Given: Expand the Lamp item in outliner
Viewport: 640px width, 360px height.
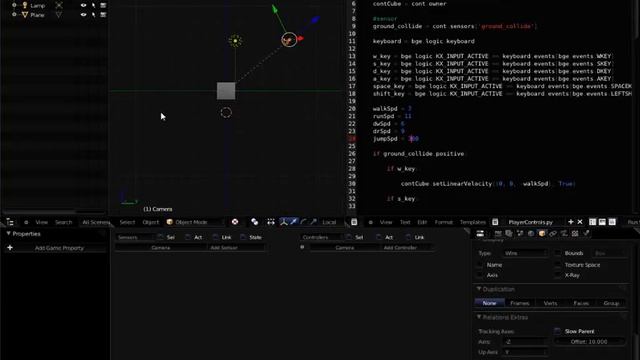Looking at the screenshot, I should (x=14, y=5).
